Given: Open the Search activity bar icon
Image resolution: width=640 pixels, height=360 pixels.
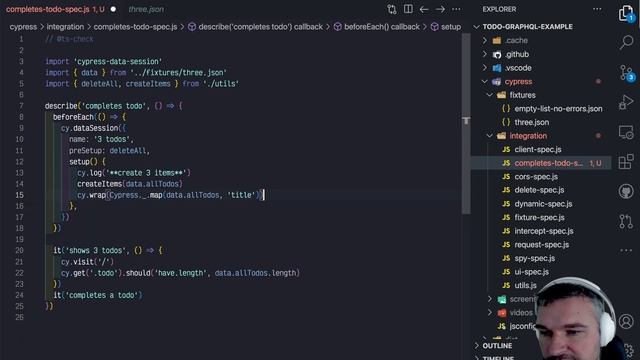Looking at the screenshot, I should [626, 42].
